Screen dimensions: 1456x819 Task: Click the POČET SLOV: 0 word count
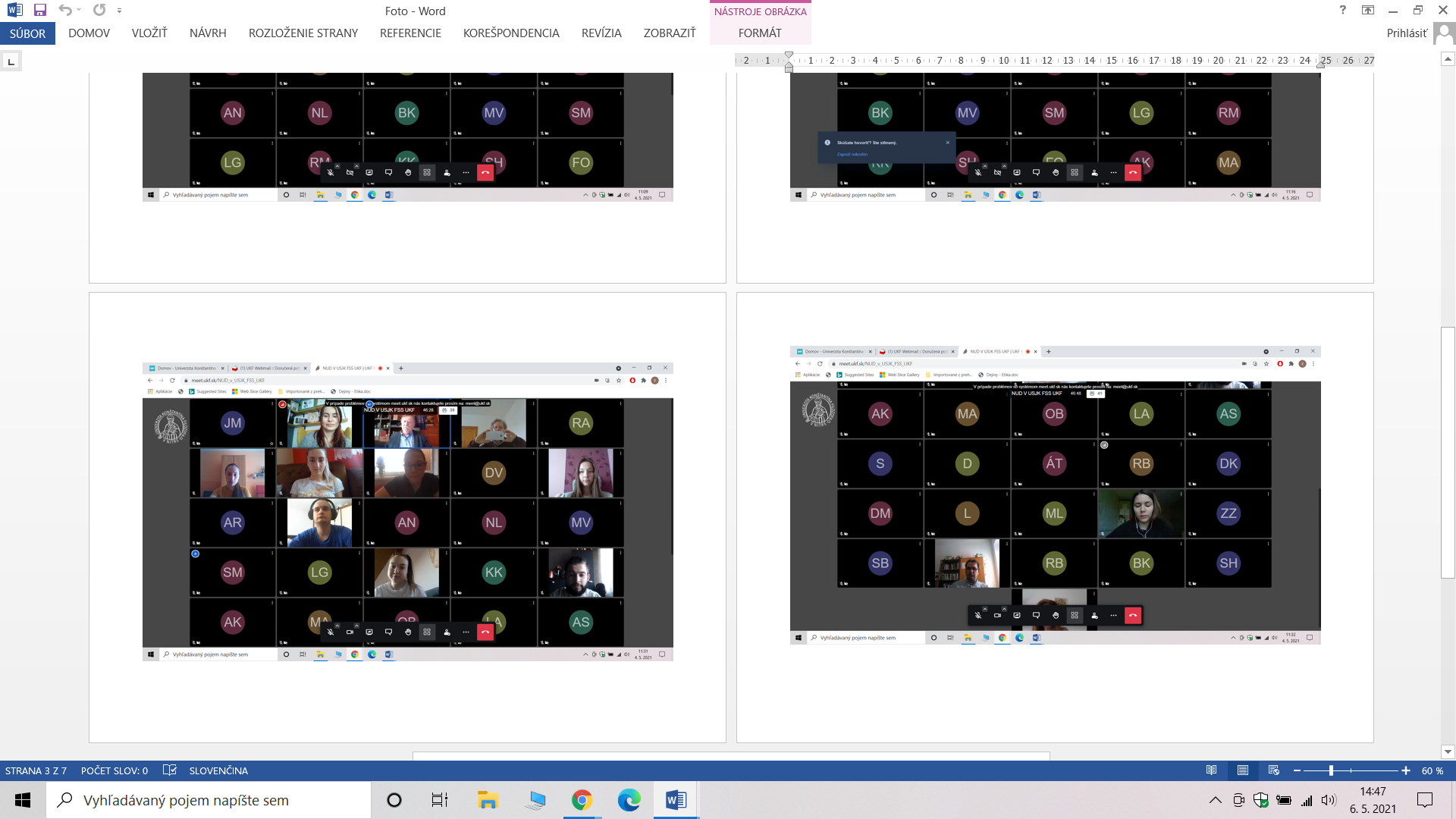pos(115,770)
